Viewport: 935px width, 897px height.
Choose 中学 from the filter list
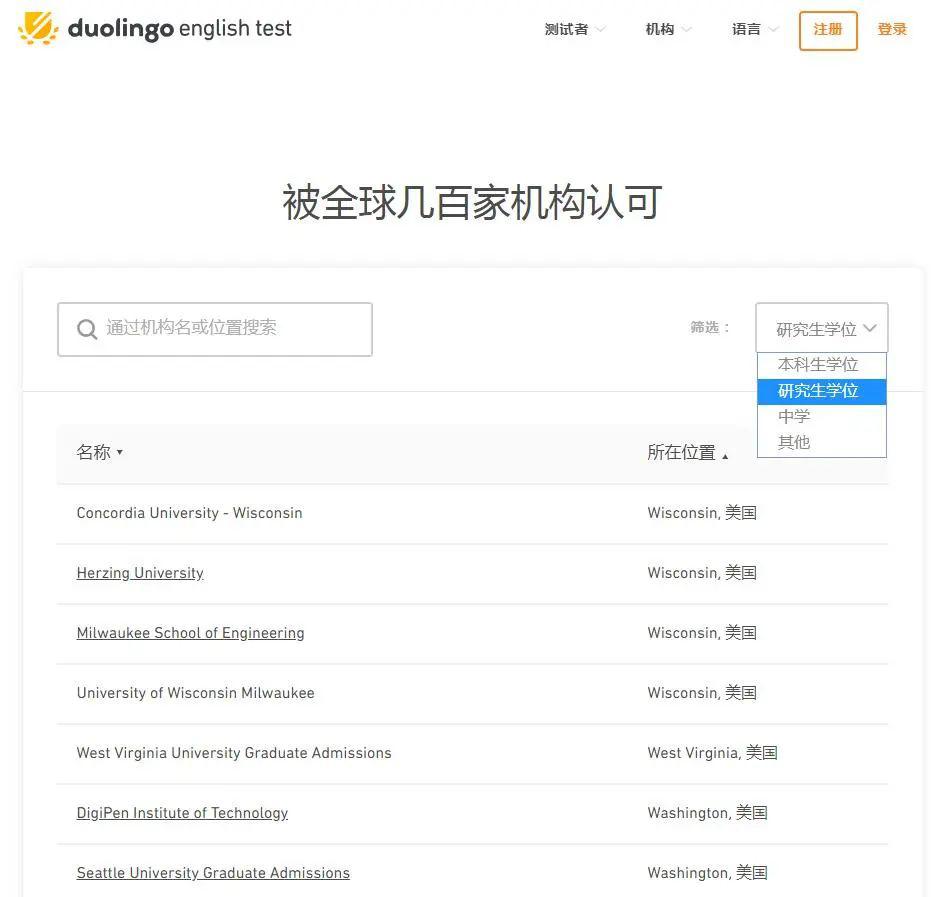(822, 416)
